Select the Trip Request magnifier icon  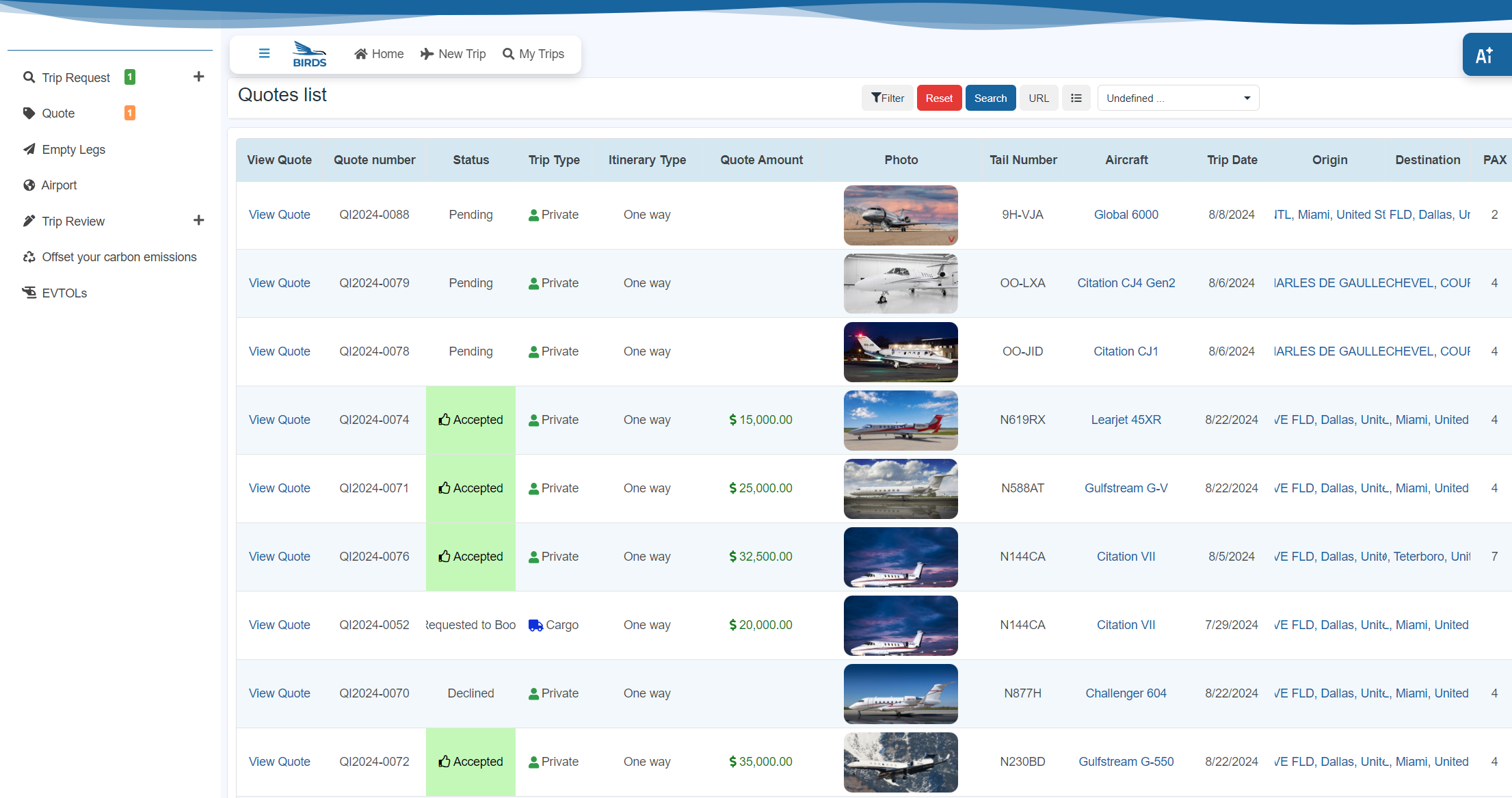click(x=29, y=77)
